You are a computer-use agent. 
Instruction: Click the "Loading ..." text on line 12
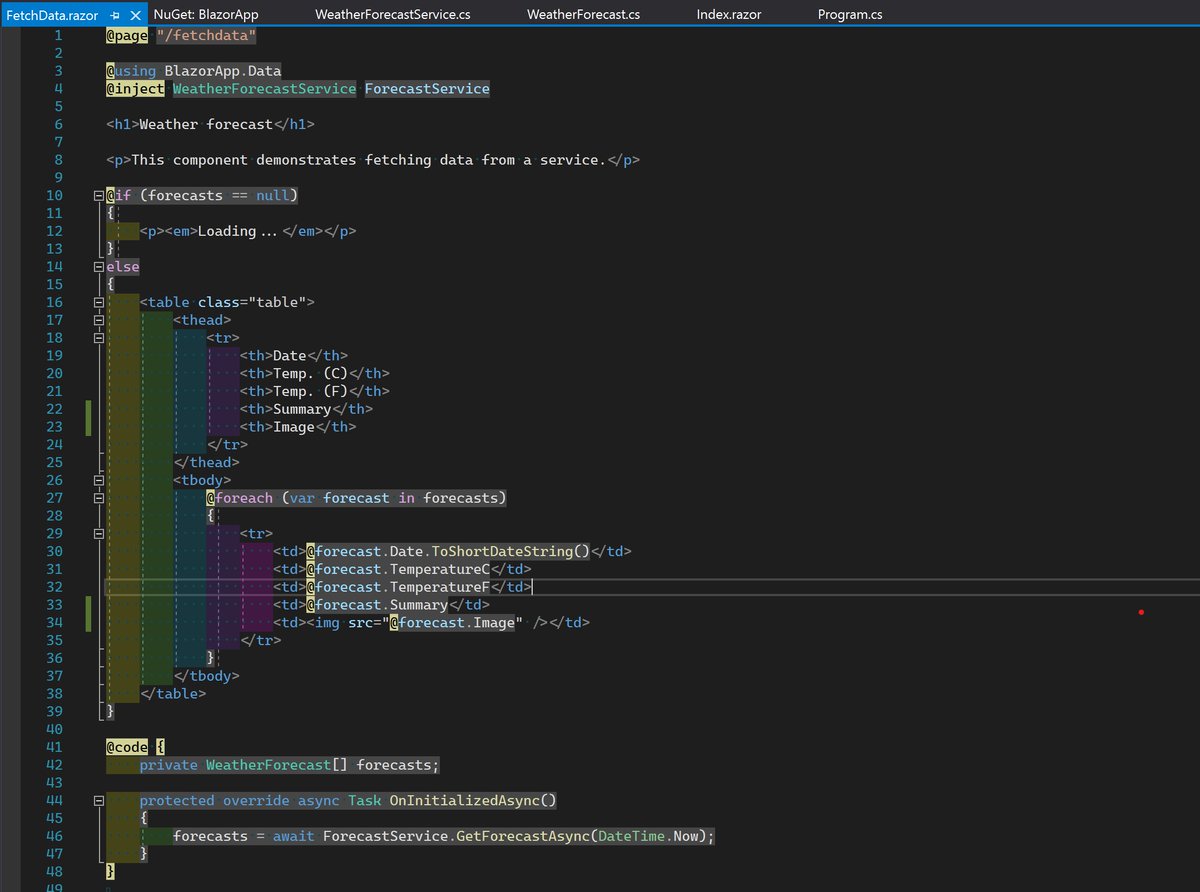coord(237,231)
